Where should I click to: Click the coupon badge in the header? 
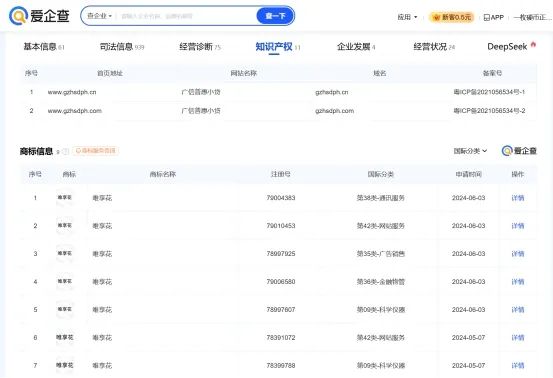point(451,17)
